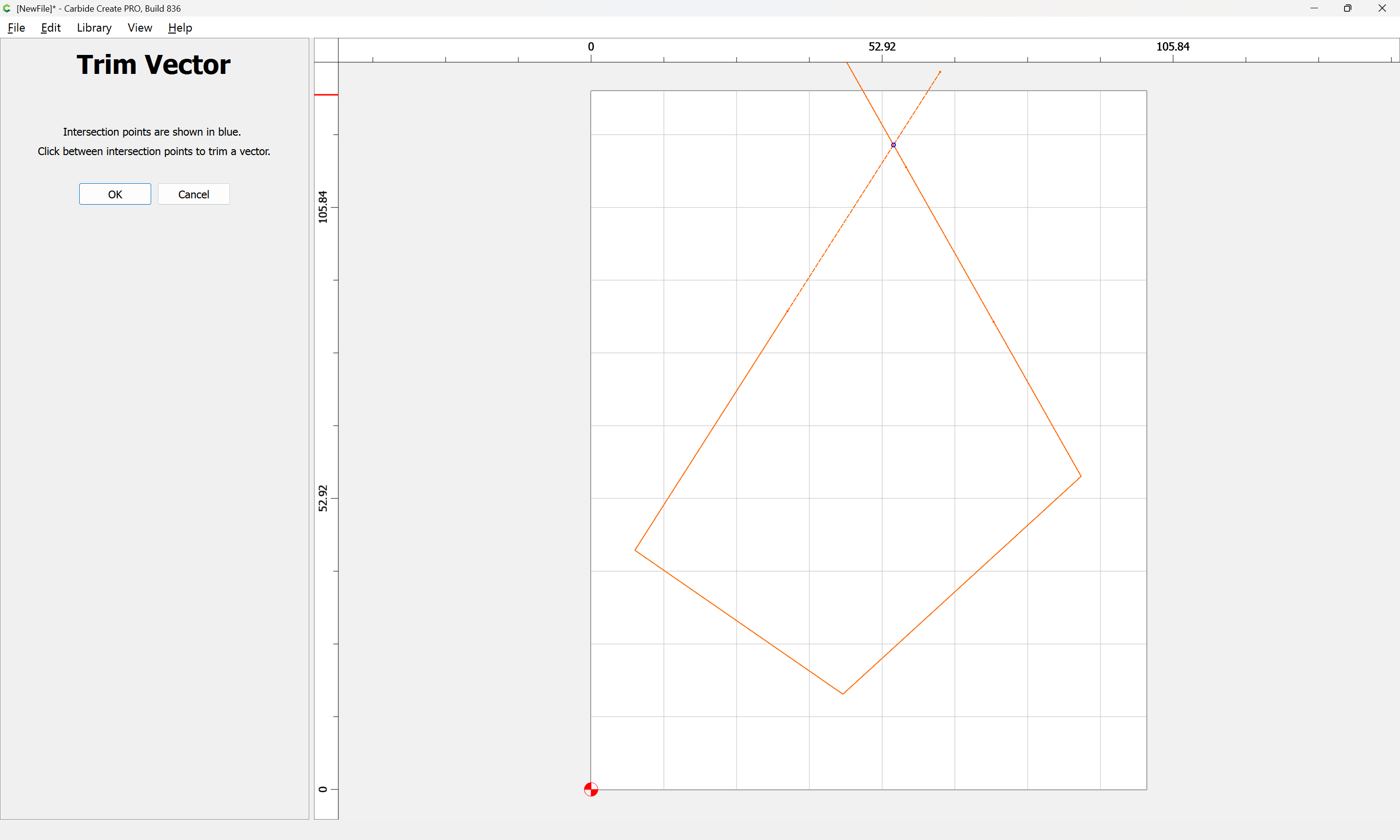Click the leftmost corner of the orange shape
The width and height of the screenshot is (1400, 840).
(x=635, y=550)
